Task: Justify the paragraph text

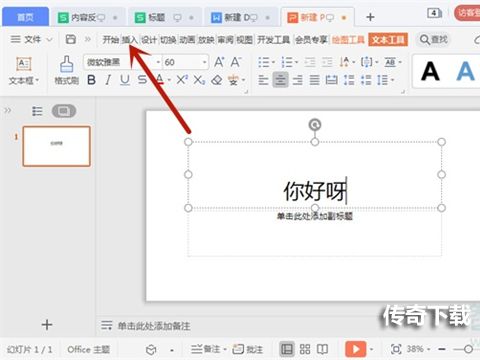Action: click(314, 80)
